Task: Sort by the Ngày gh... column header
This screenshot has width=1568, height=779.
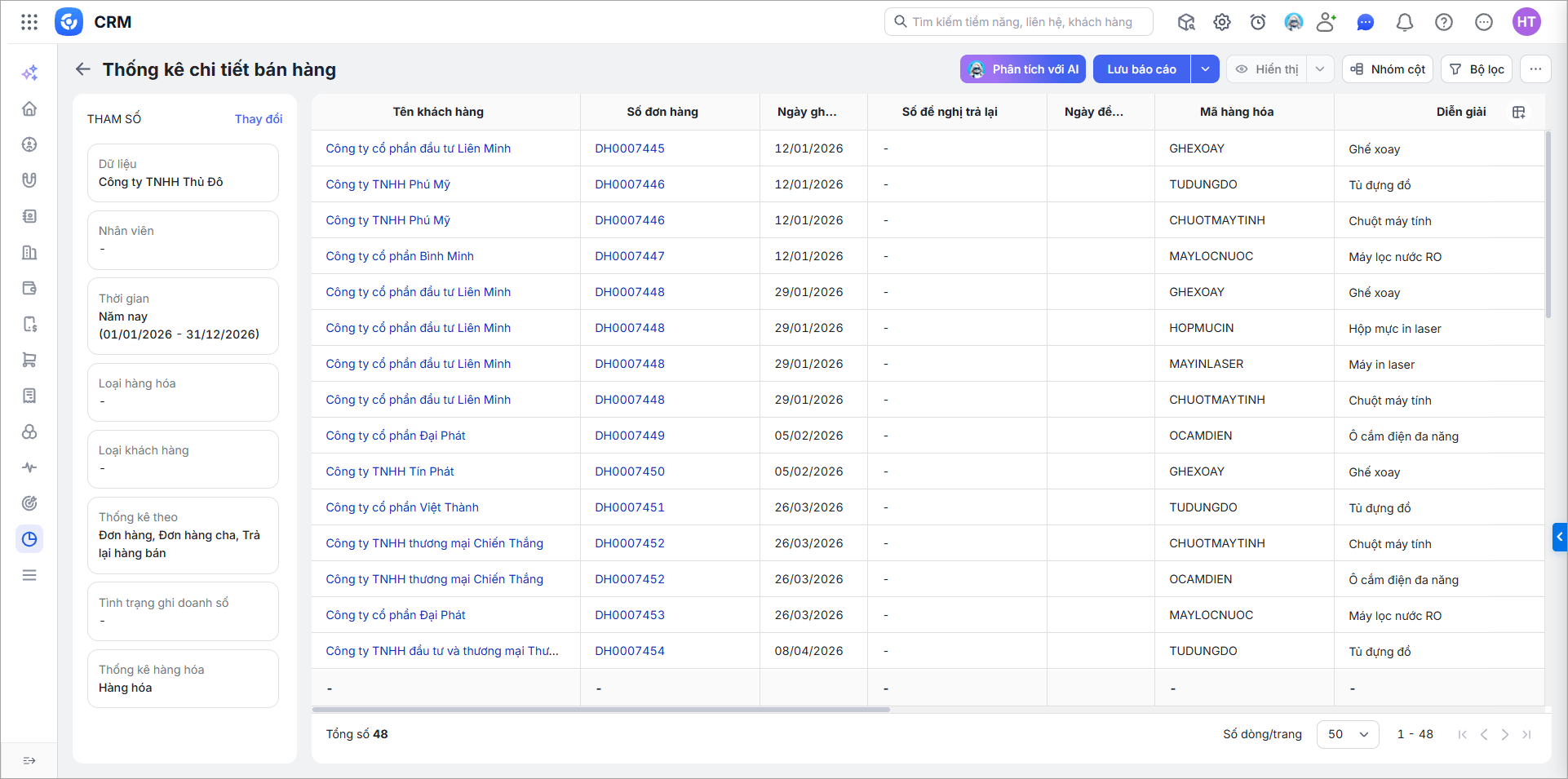Action: click(x=807, y=112)
